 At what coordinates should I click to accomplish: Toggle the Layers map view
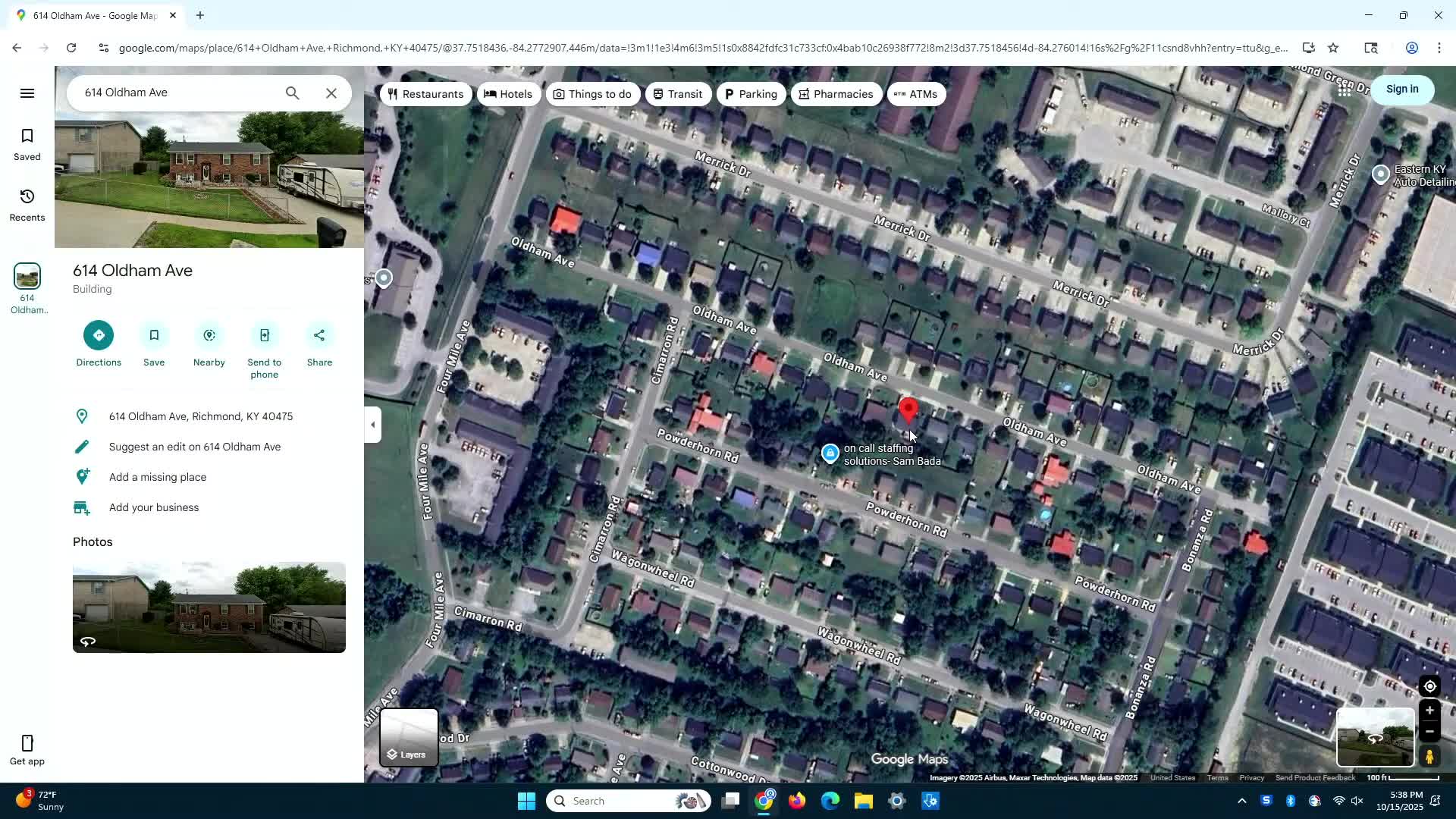point(409,737)
